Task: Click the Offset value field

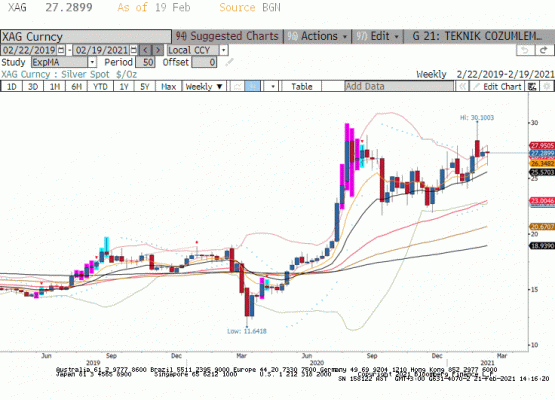Action: [204, 62]
